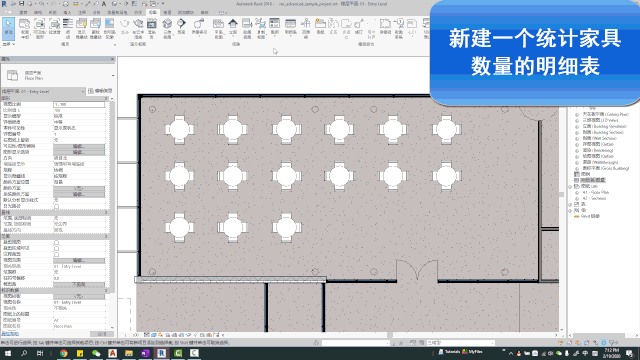Open the View Templates tool

point(24,28)
